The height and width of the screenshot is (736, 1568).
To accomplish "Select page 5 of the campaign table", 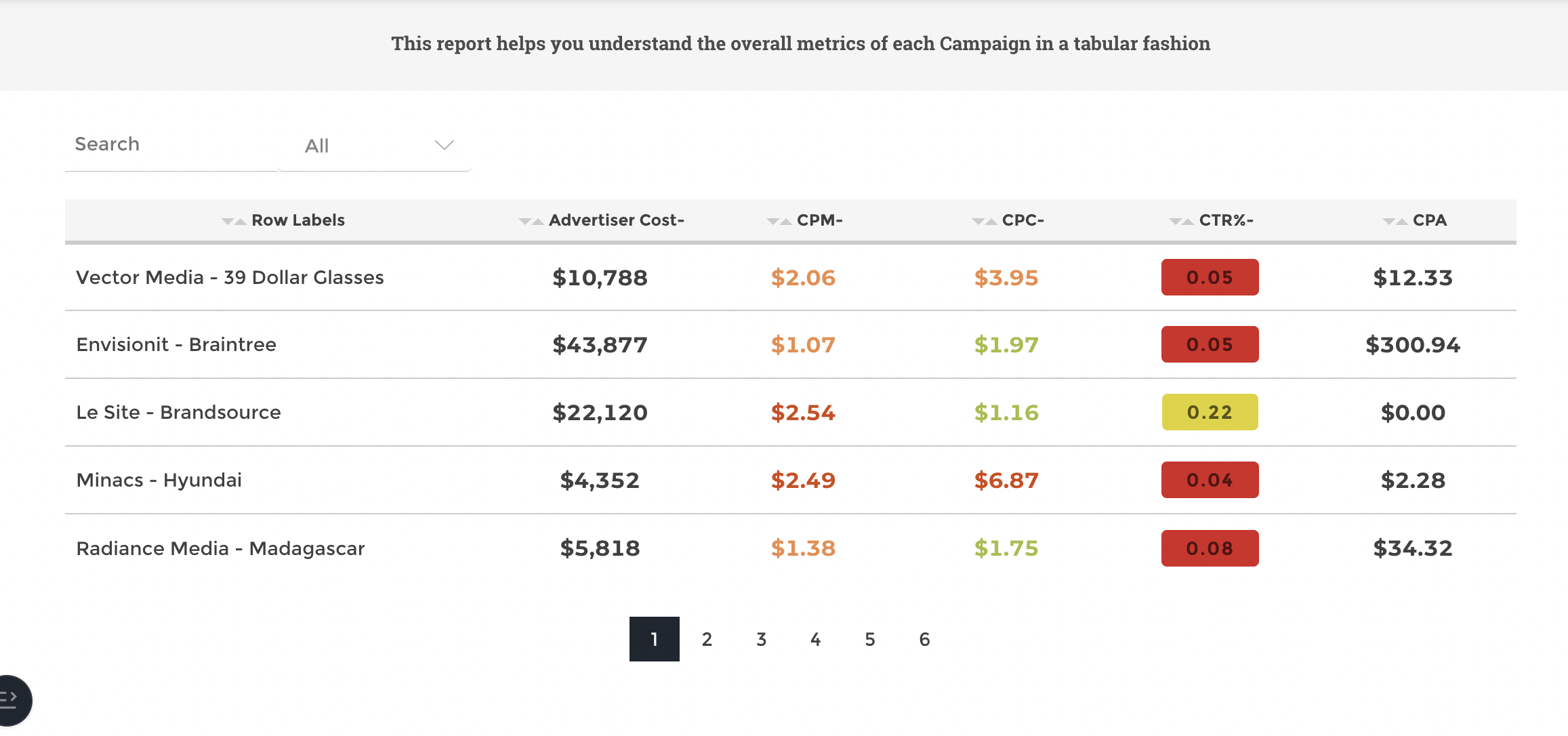I will (x=869, y=638).
